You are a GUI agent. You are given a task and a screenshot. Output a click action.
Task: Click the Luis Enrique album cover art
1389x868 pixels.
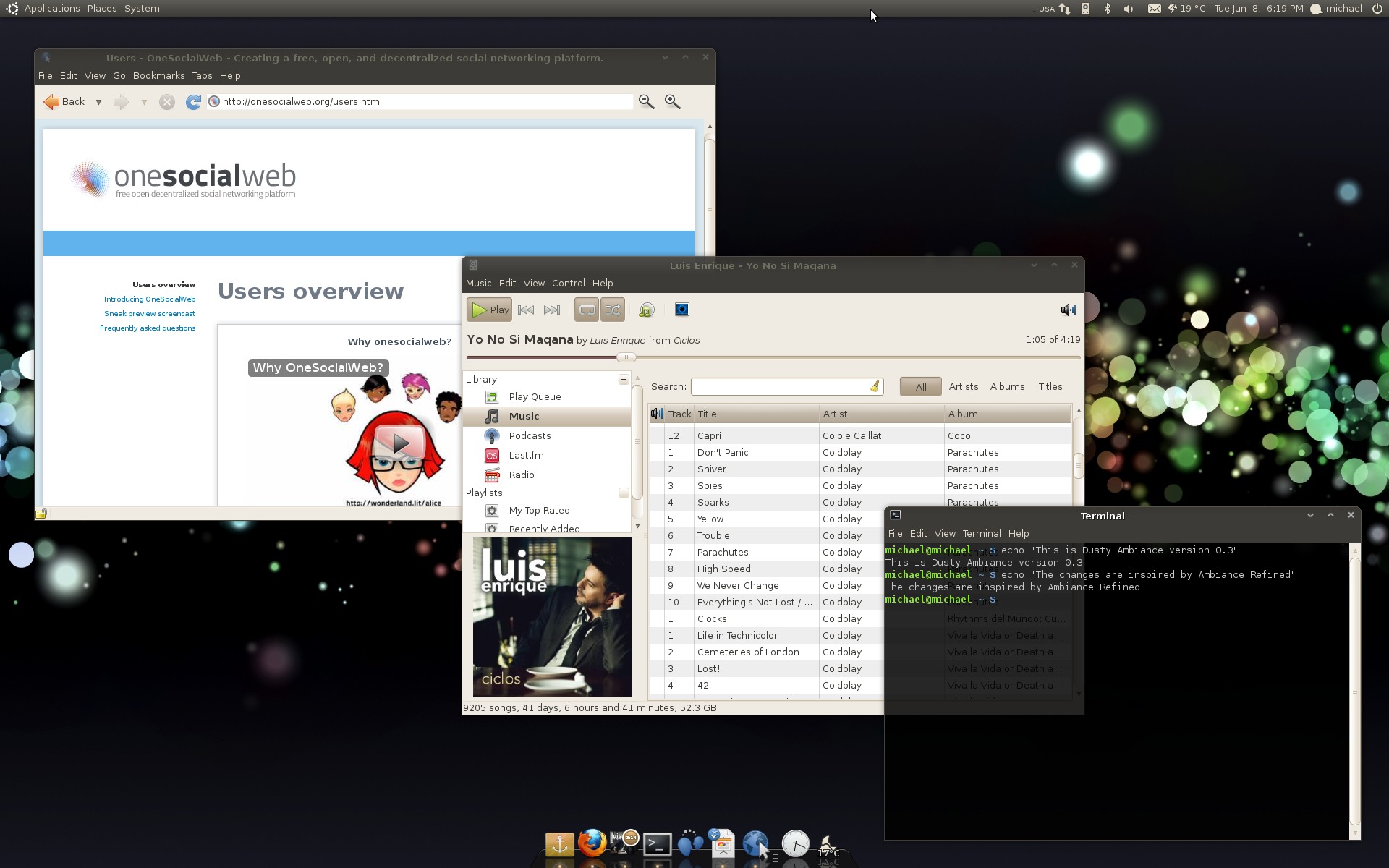pos(552,616)
